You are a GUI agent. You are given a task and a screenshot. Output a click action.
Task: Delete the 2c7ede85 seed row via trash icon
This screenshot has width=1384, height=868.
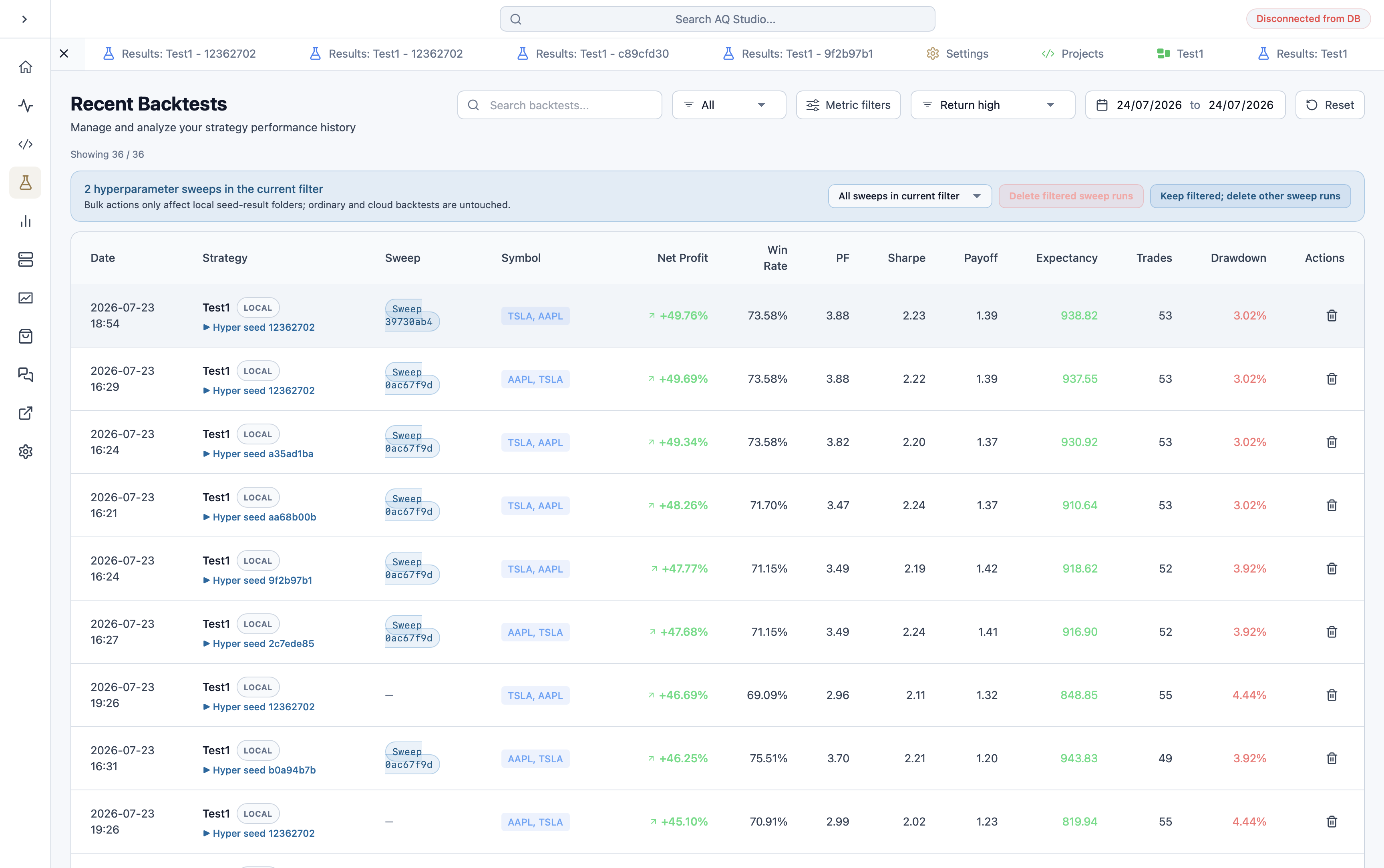tap(1332, 632)
